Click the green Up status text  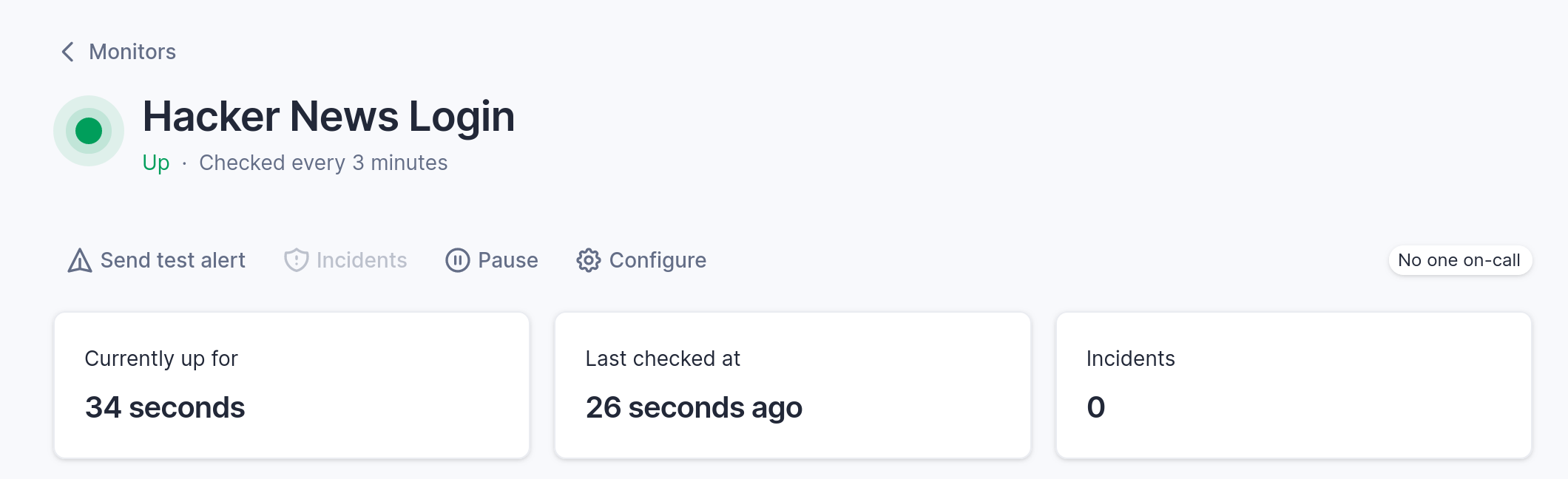pyautogui.click(x=156, y=163)
